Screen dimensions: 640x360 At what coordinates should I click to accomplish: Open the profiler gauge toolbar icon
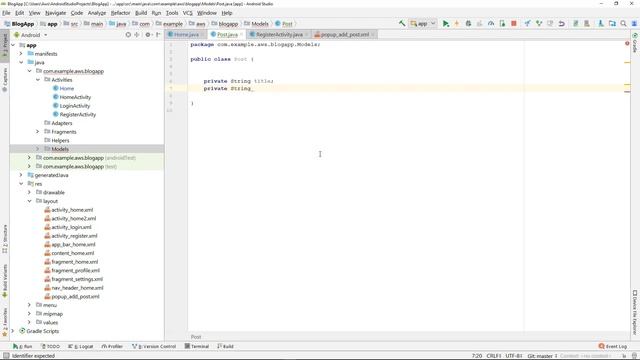click(491, 24)
